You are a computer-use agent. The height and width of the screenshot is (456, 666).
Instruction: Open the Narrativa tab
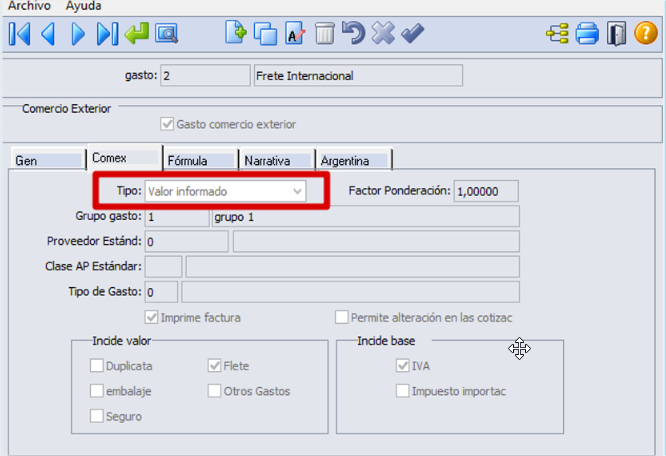click(277, 160)
